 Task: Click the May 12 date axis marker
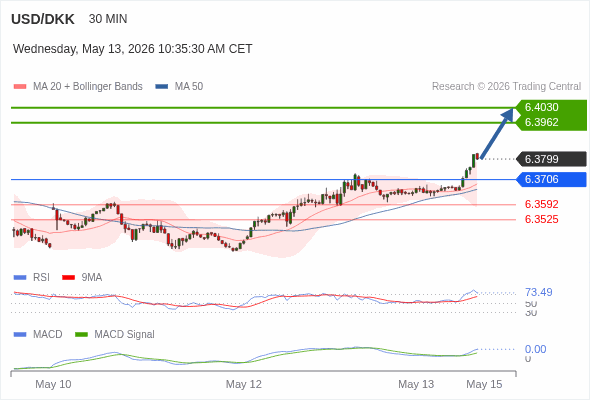point(243,384)
